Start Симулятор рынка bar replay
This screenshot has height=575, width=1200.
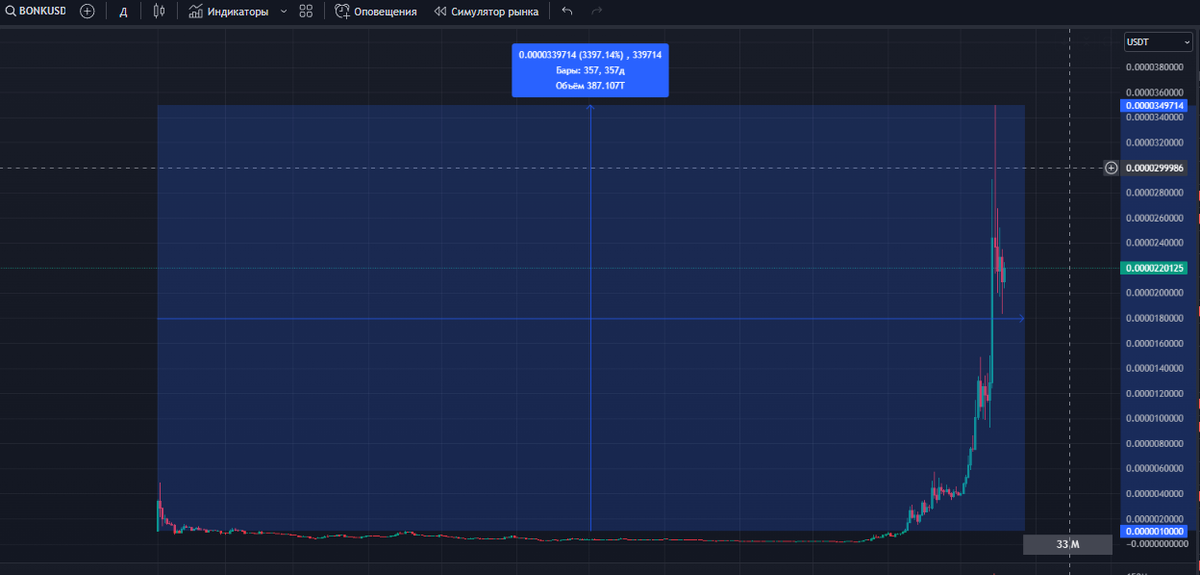[x=487, y=12]
